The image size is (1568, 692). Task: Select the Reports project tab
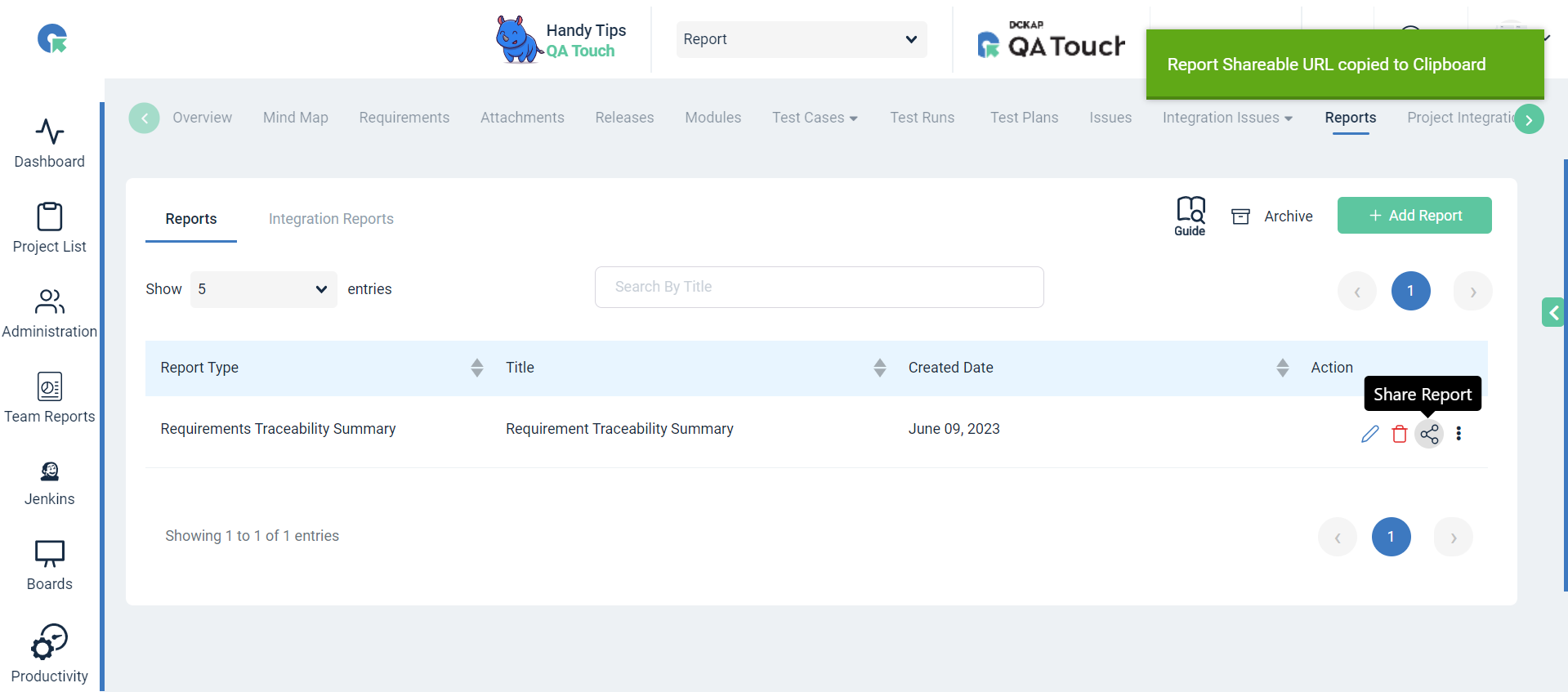pyautogui.click(x=1351, y=118)
